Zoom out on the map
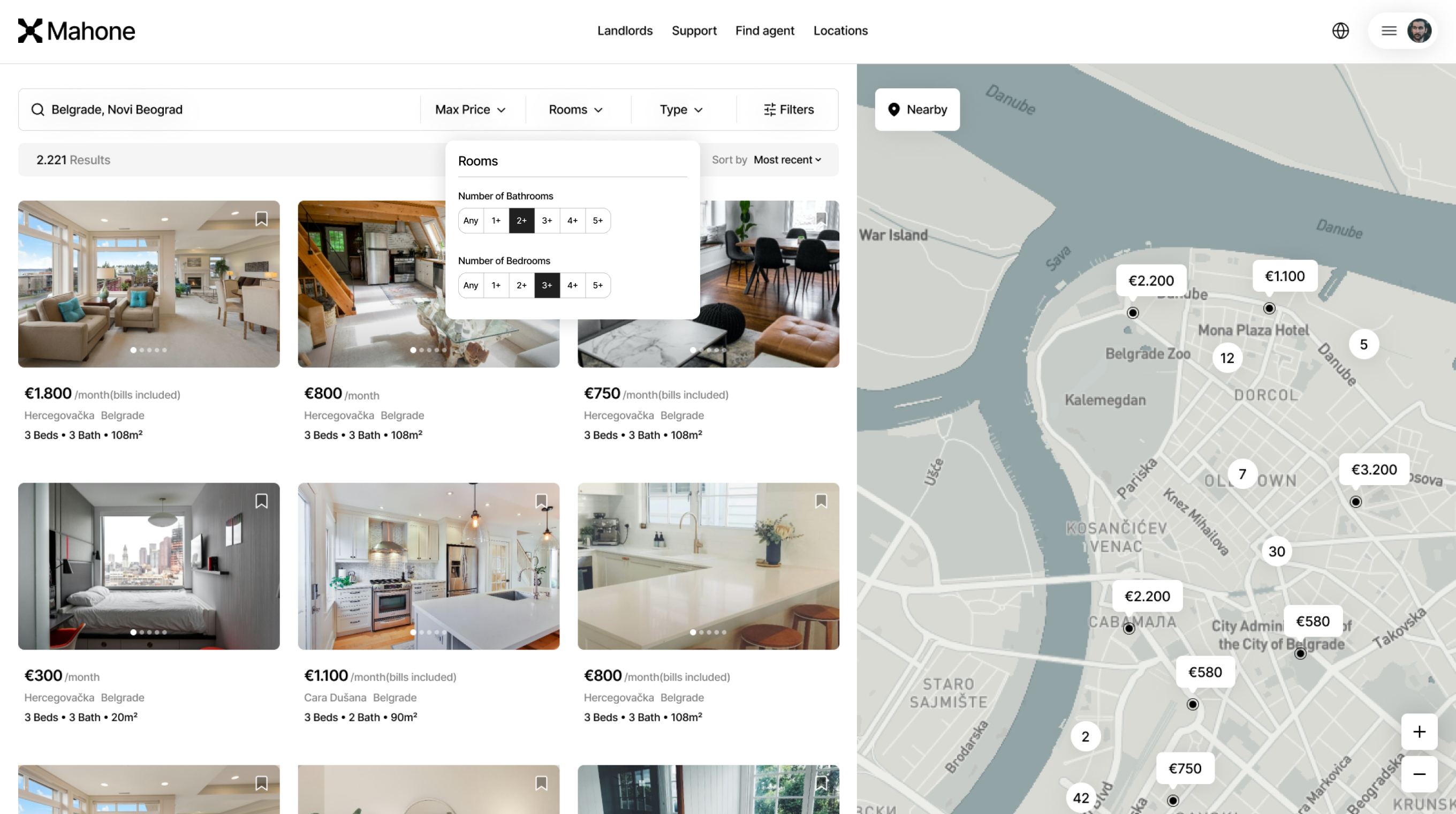 (x=1419, y=774)
